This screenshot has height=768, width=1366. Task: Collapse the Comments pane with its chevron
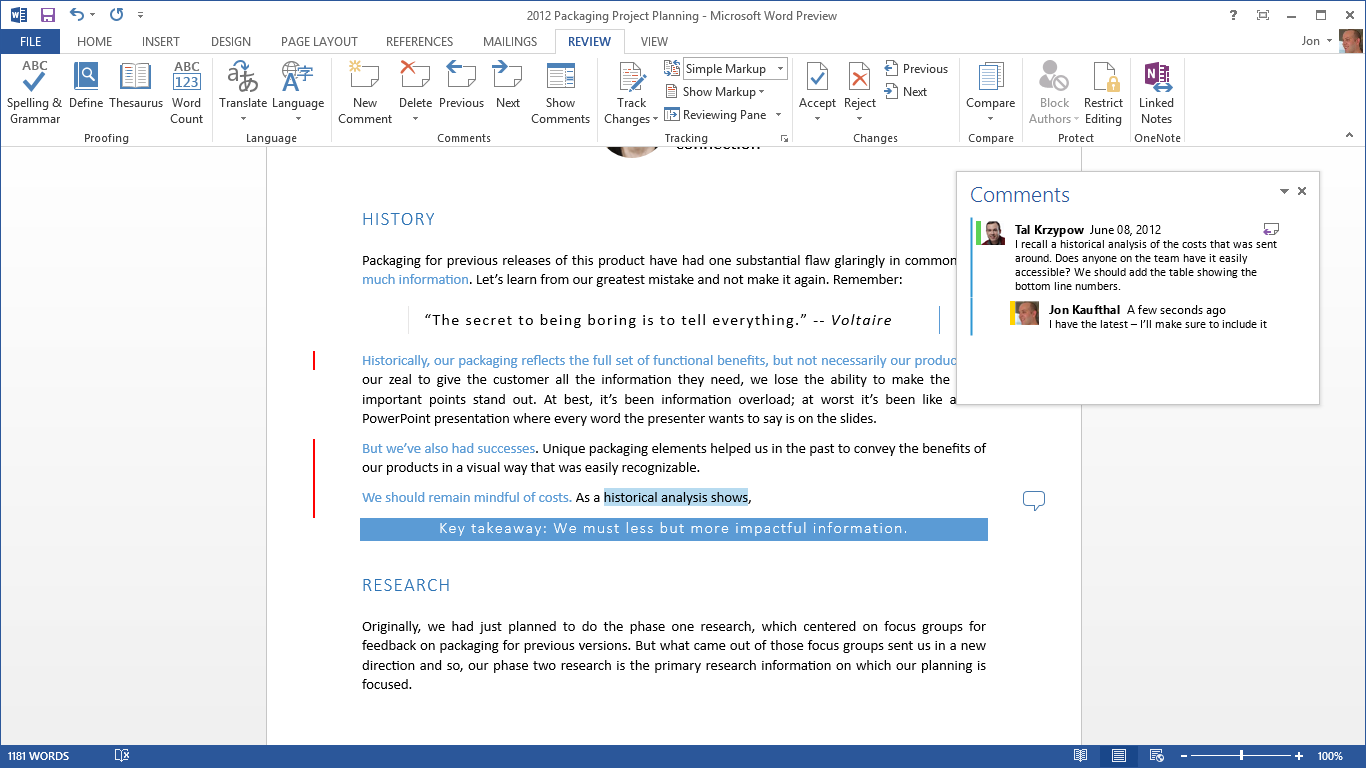coord(1284,191)
